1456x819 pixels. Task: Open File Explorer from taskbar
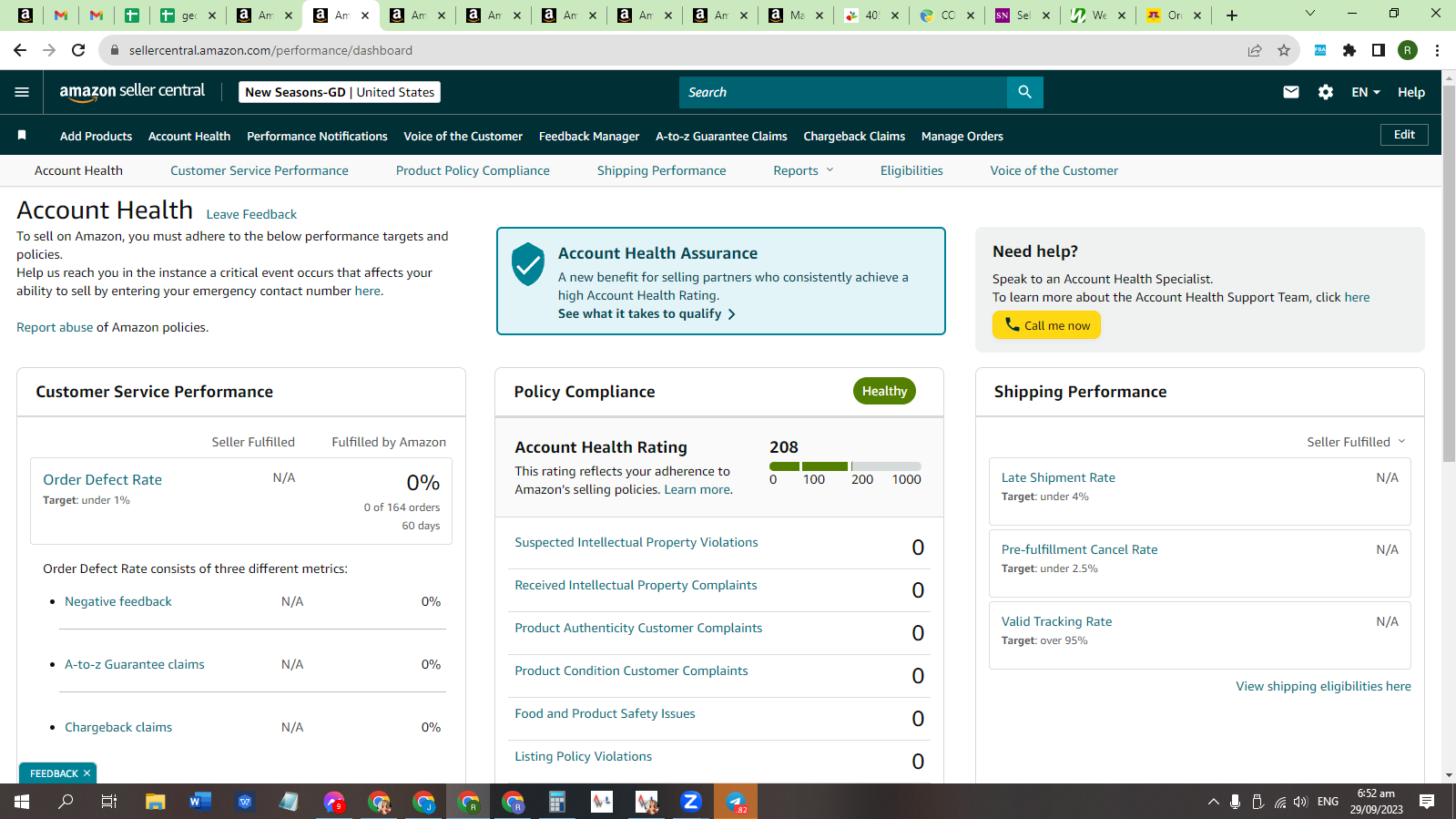click(156, 802)
